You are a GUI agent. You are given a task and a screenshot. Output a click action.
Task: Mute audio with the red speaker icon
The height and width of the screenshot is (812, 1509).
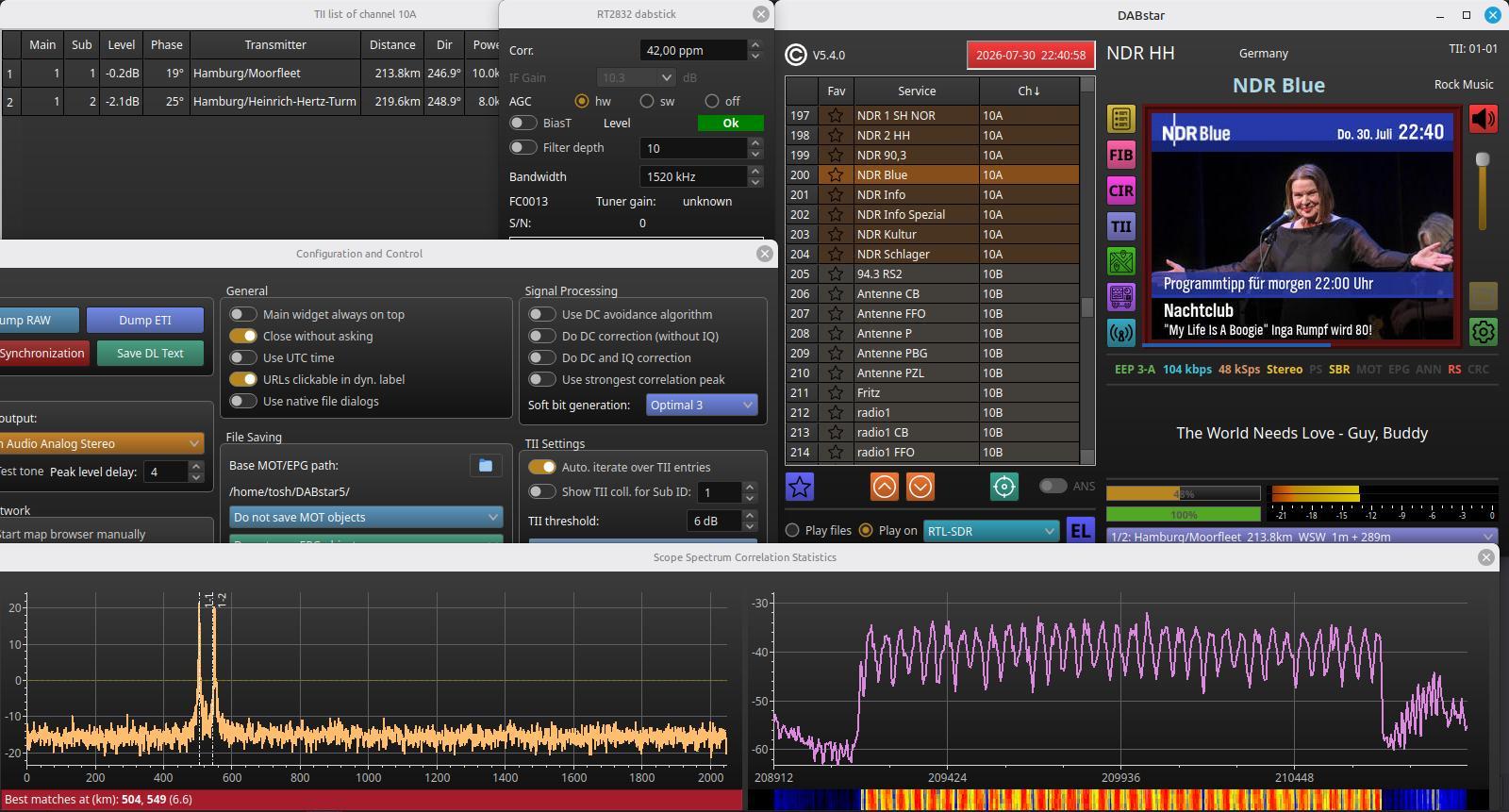coord(1484,119)
